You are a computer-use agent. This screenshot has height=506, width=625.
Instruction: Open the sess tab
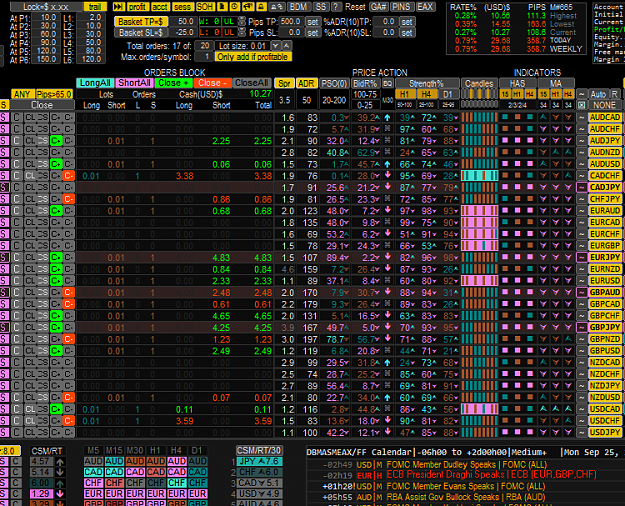[x=183, y=7]
